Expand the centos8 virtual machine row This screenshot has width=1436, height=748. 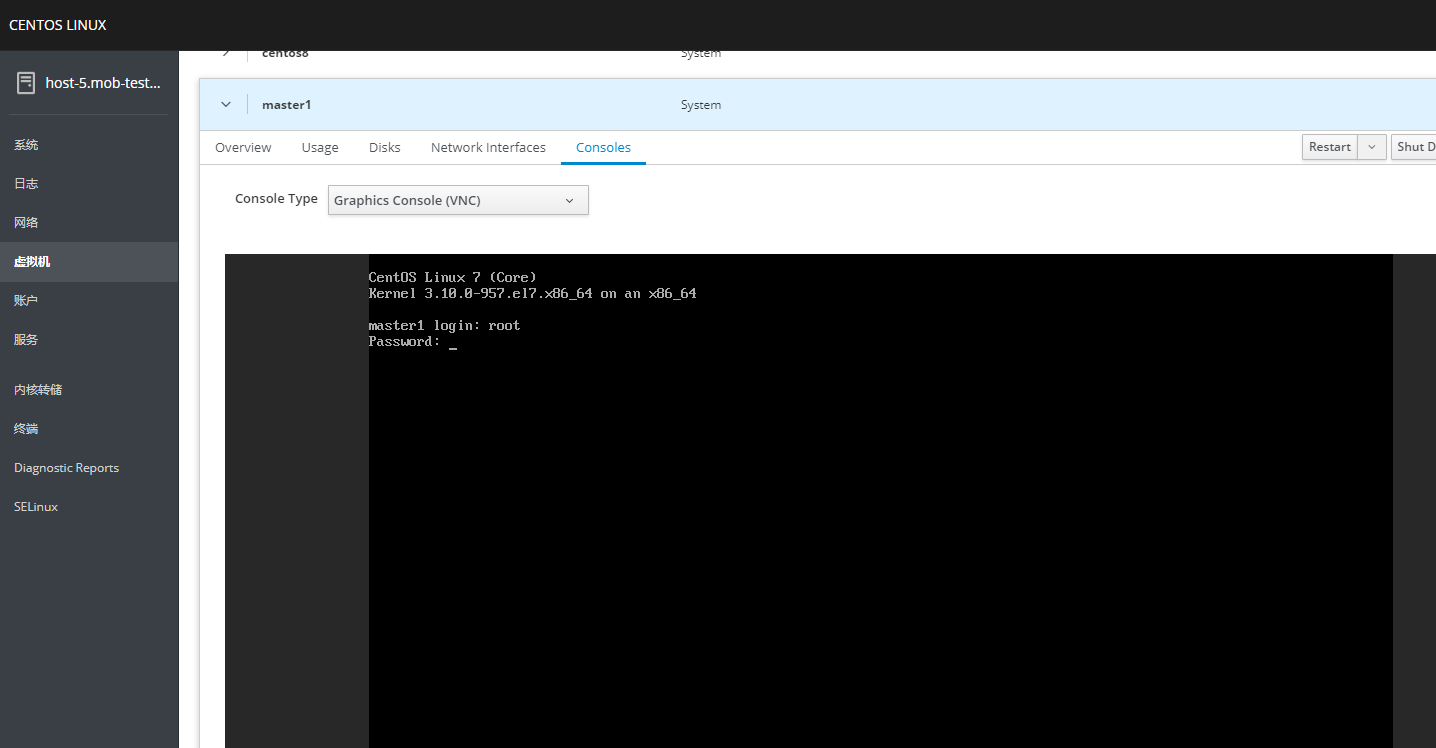coord(226,53)
